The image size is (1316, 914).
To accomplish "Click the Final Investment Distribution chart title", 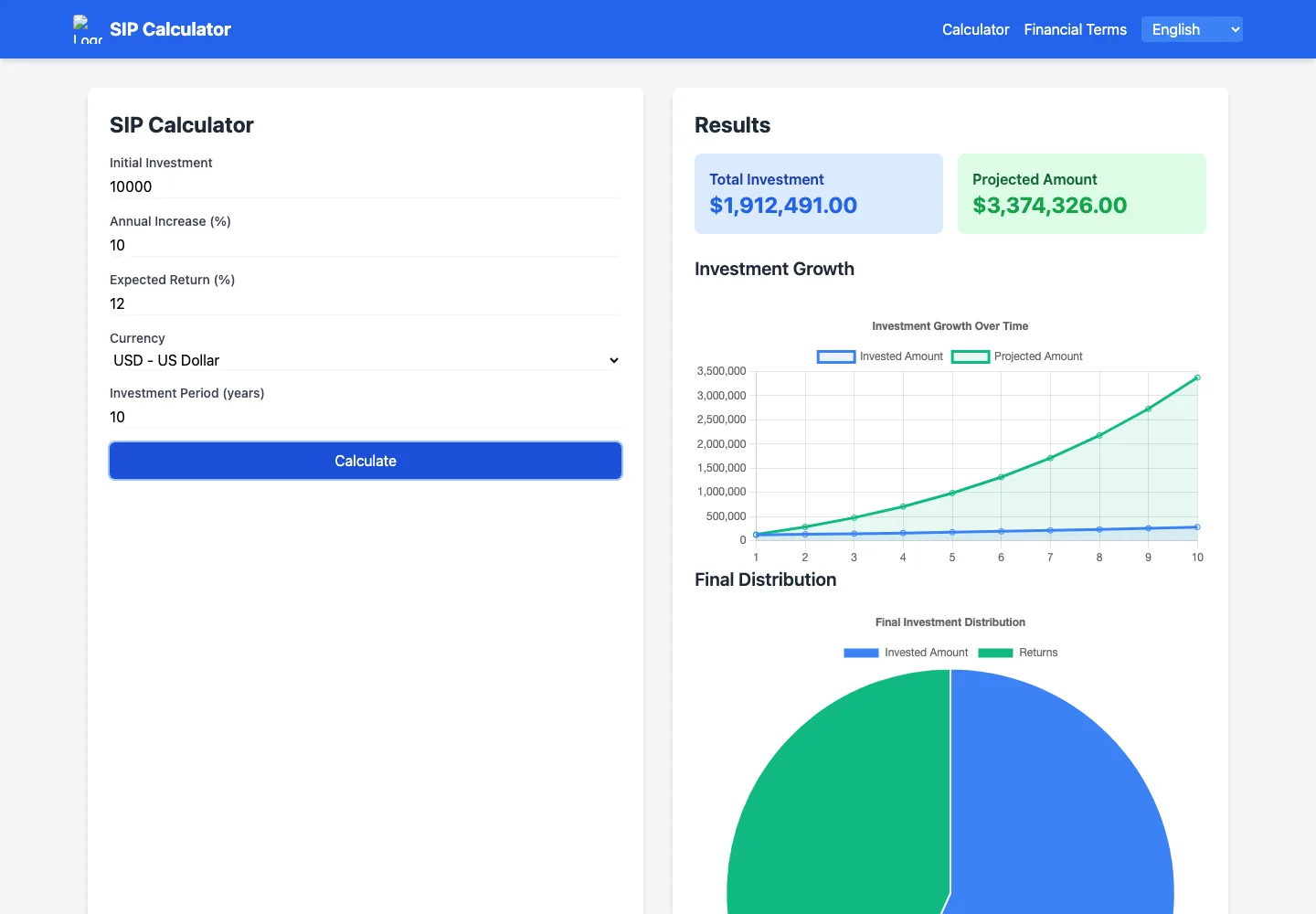I will point(950,622).
